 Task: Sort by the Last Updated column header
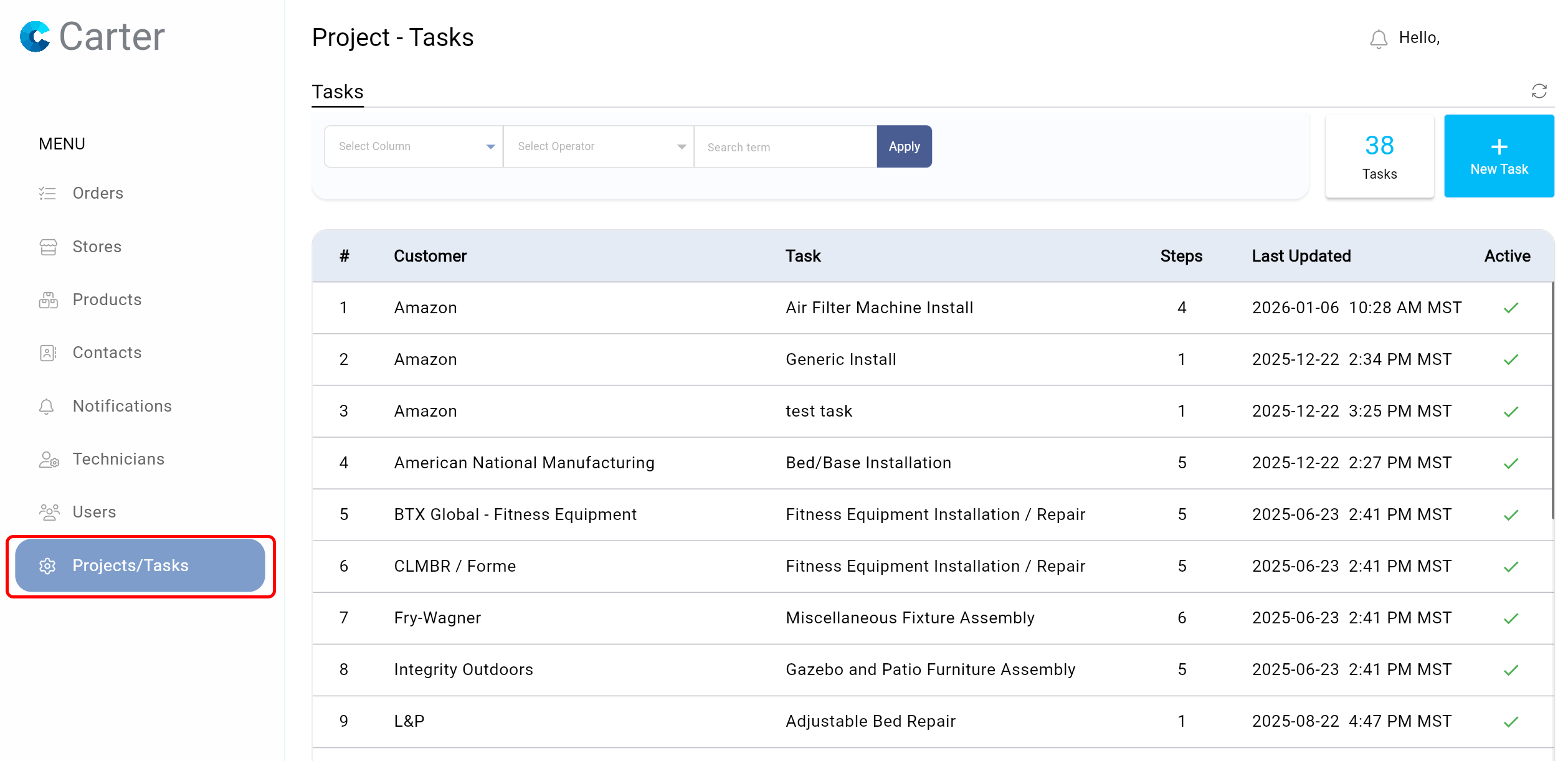pyautogui.click(x=1301, y=256)
